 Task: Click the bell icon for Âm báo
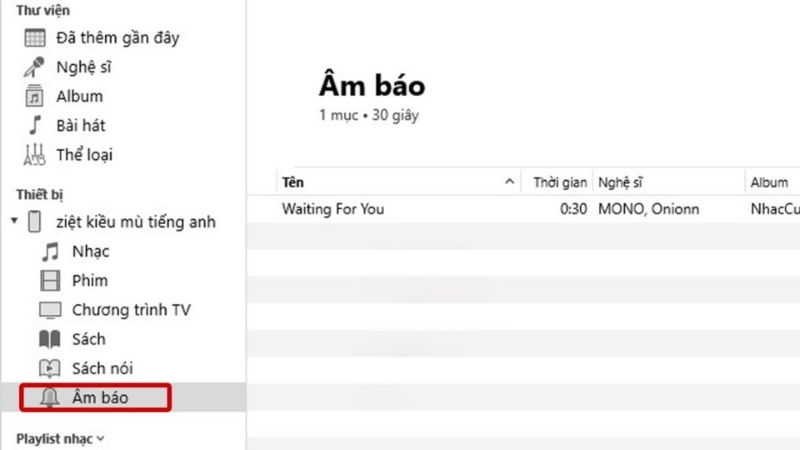pyautogui.click(x=49, y=397)
